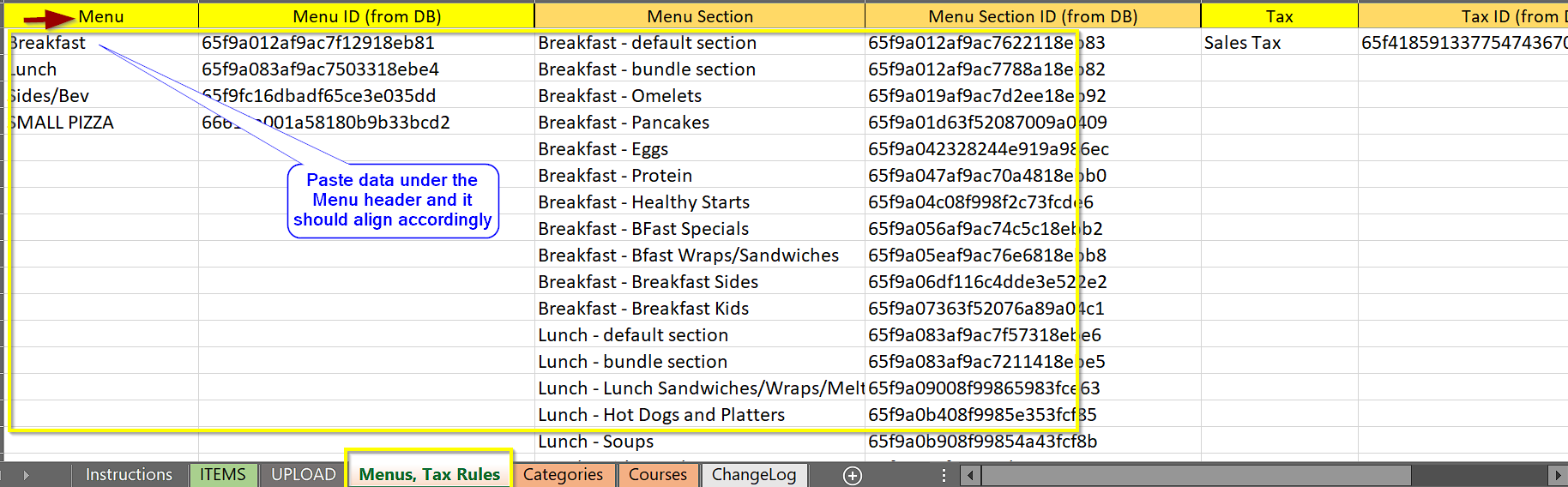Switch to the Categories sheet tab
Image resolution: width=1568 pixels, height=487 pixels.
[x=564, y=475]
